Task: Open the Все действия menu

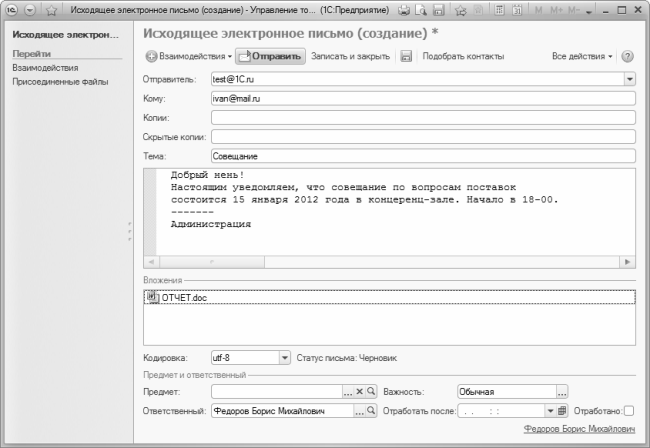Action: tap(582, 56)
